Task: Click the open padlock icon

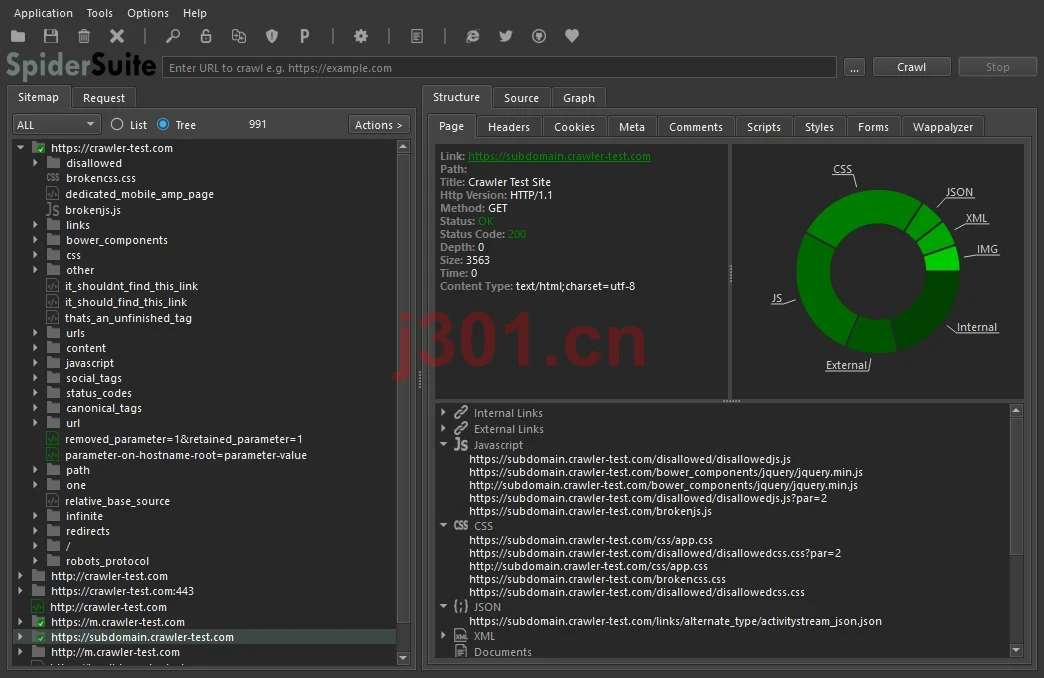Action: coord(206,36)
